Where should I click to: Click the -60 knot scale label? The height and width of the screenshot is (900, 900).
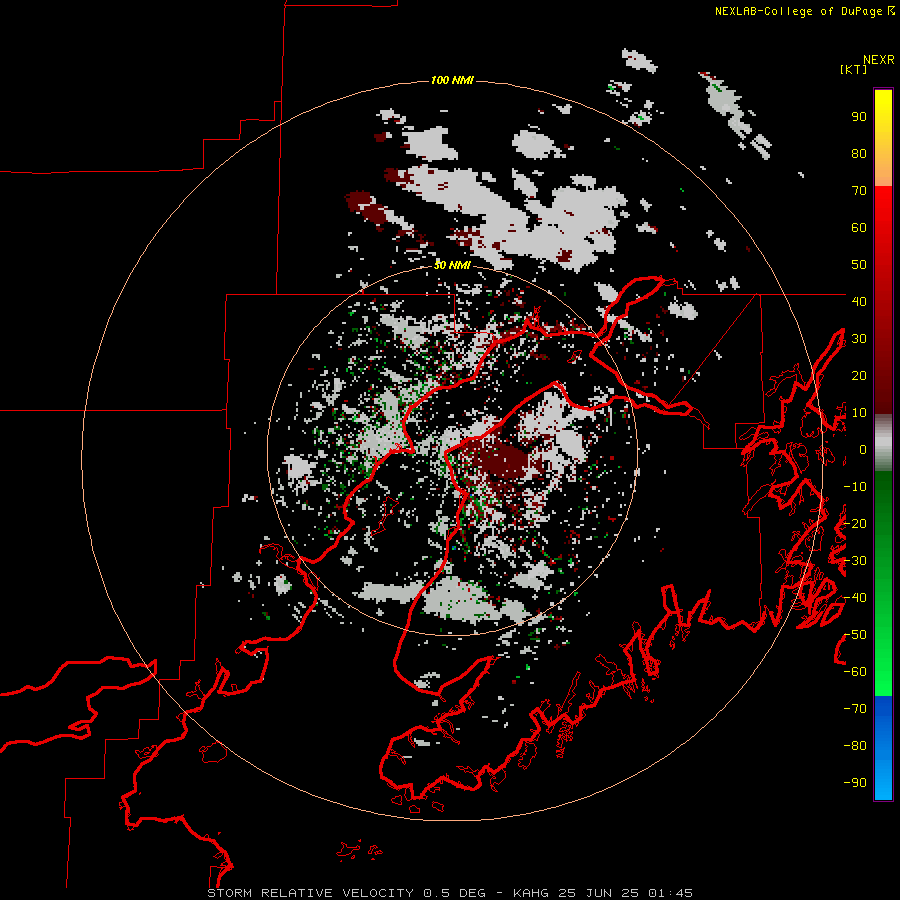coord(855,672)
